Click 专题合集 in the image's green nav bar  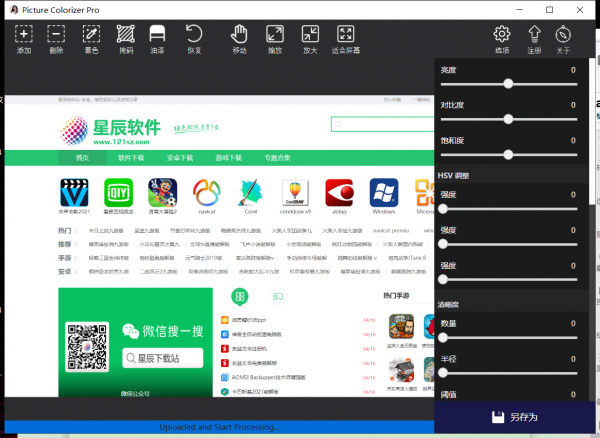coord(277,158)
